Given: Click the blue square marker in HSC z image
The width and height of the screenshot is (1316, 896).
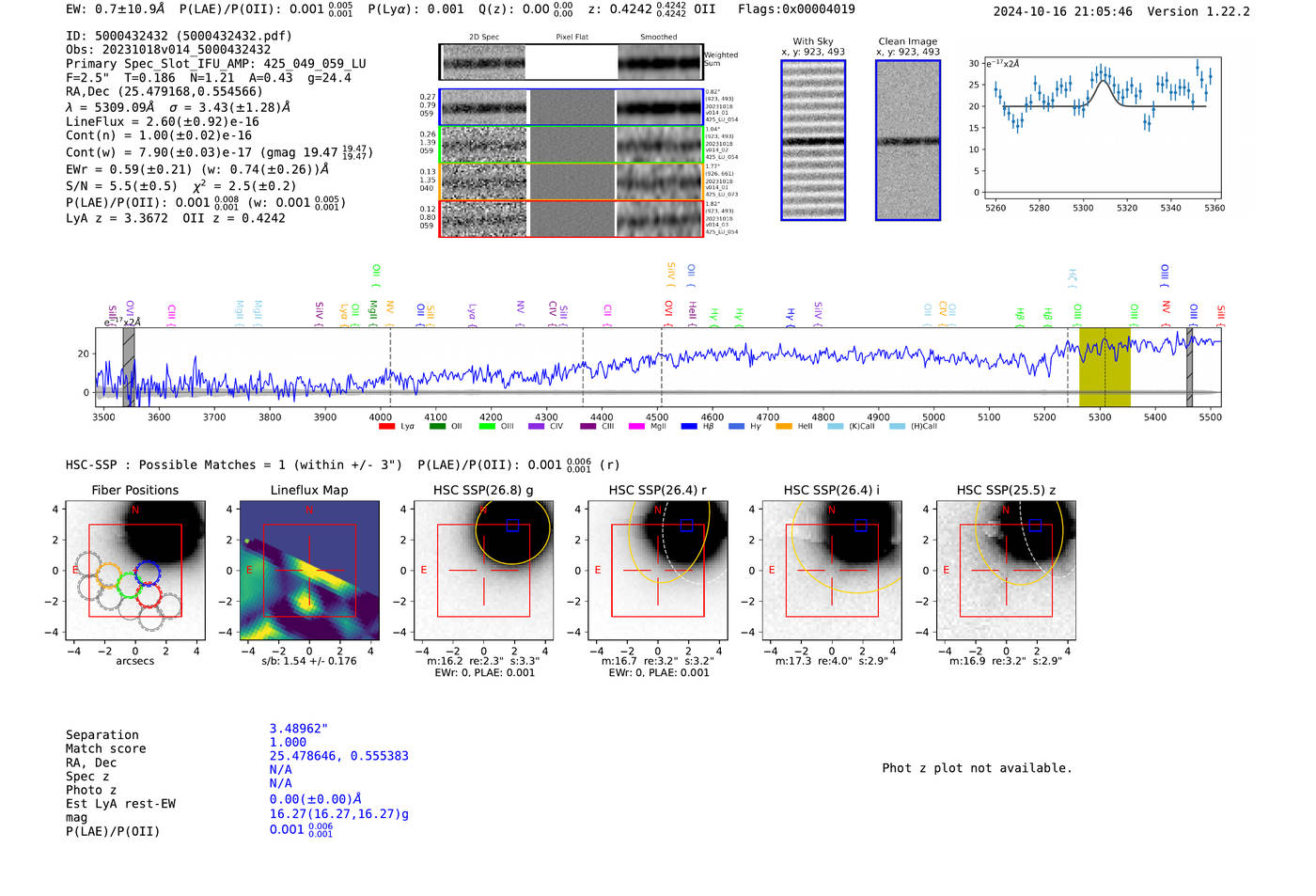Looking at the screenshot, I should pos(1035,526).
